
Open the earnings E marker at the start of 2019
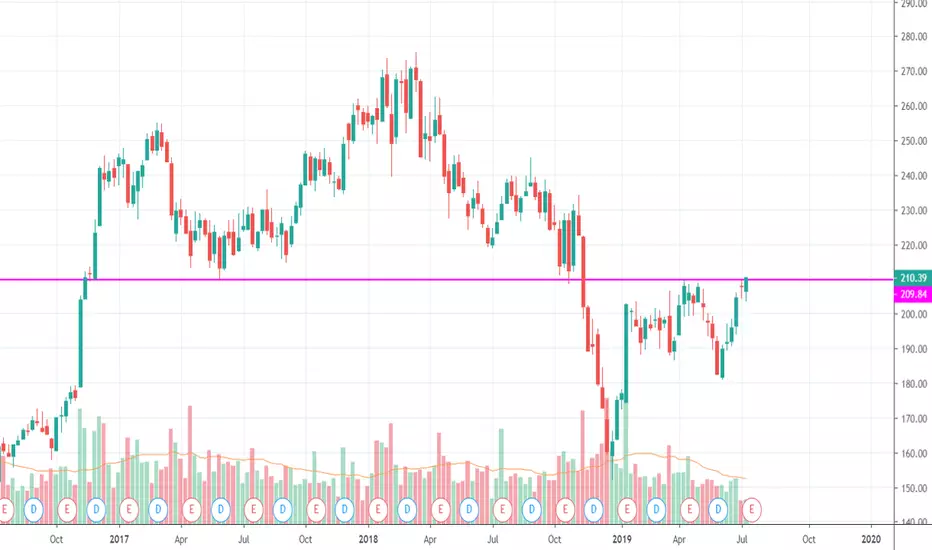626,510
